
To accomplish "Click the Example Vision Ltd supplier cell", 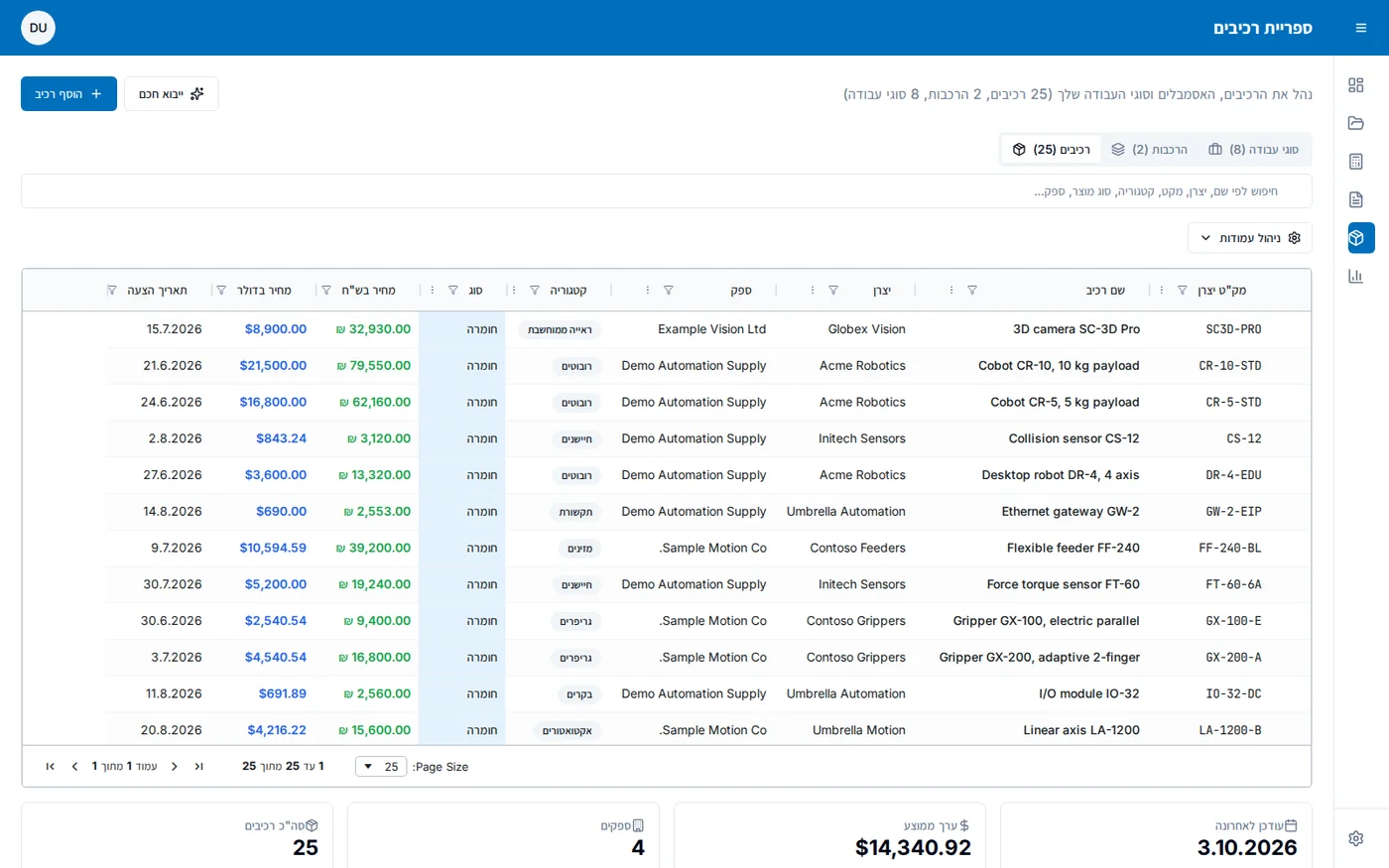I will (x=712, y=329).
